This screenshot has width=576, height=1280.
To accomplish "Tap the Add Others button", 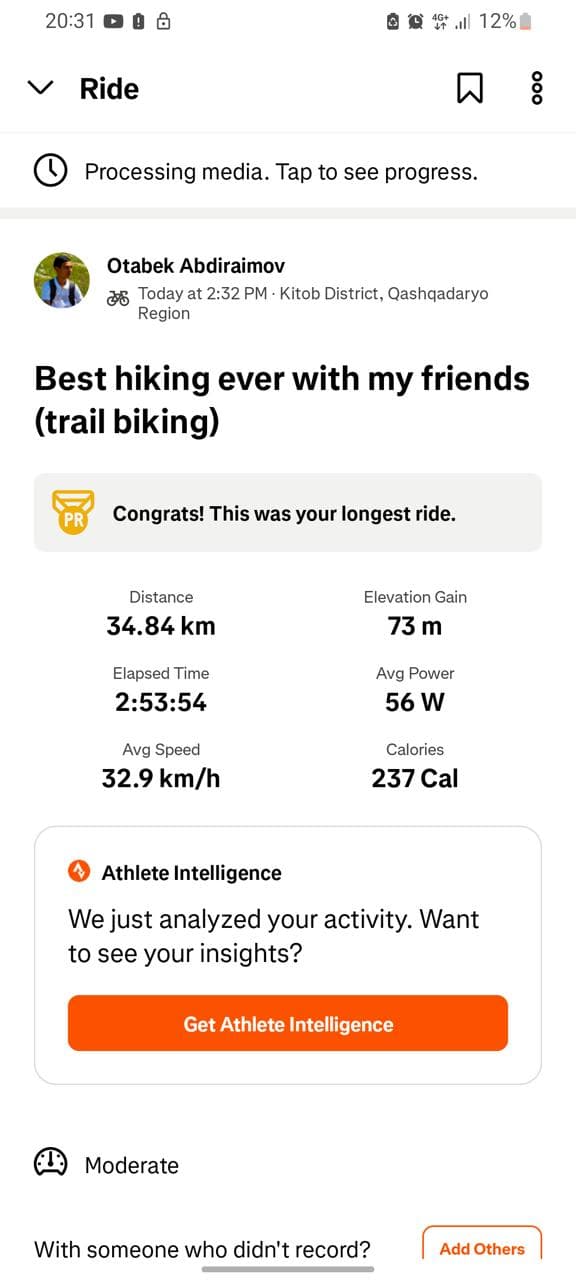I will coord(482,1247).
